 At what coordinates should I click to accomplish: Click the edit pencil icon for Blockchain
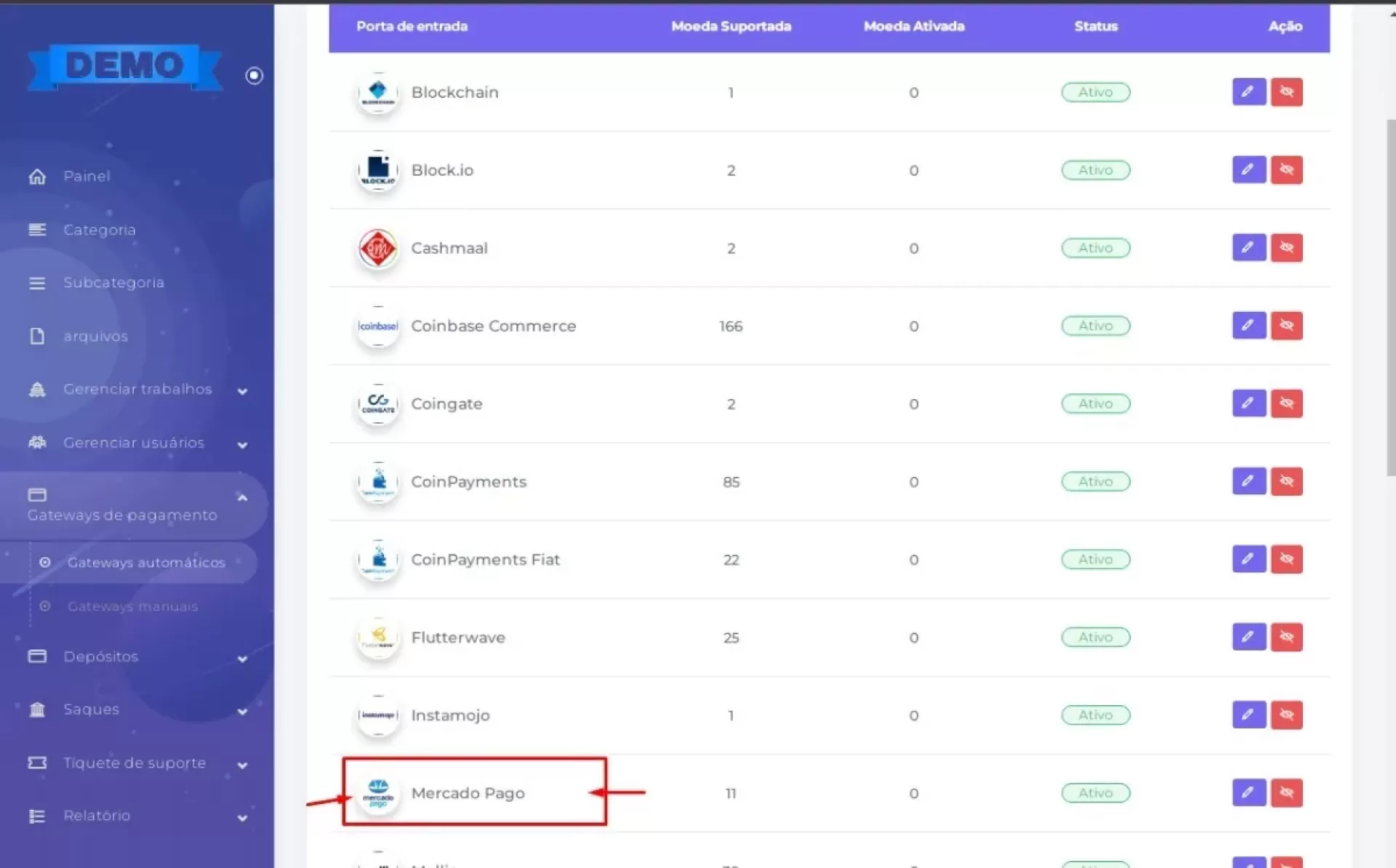(1248, 92)
